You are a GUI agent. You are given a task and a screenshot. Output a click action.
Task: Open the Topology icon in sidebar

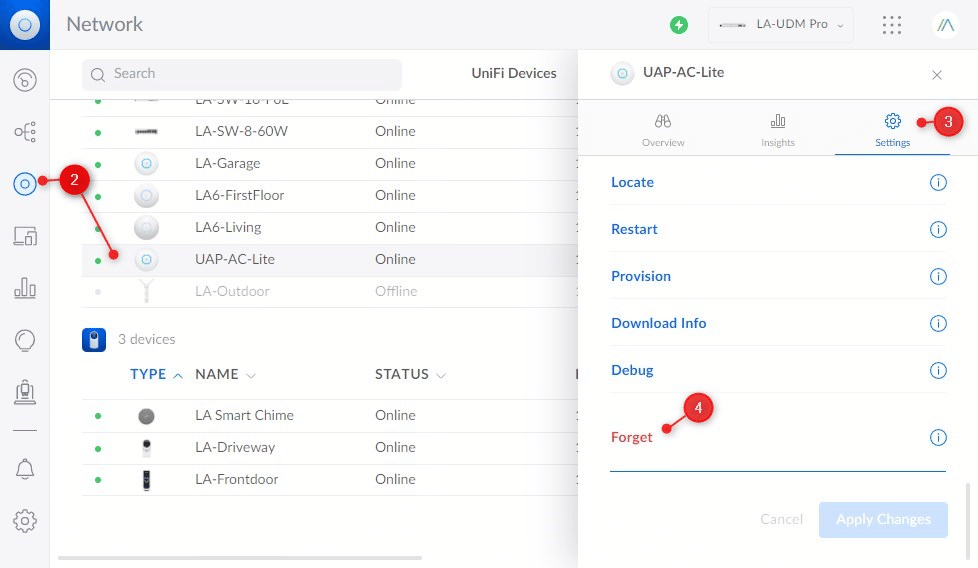point(25,132)
